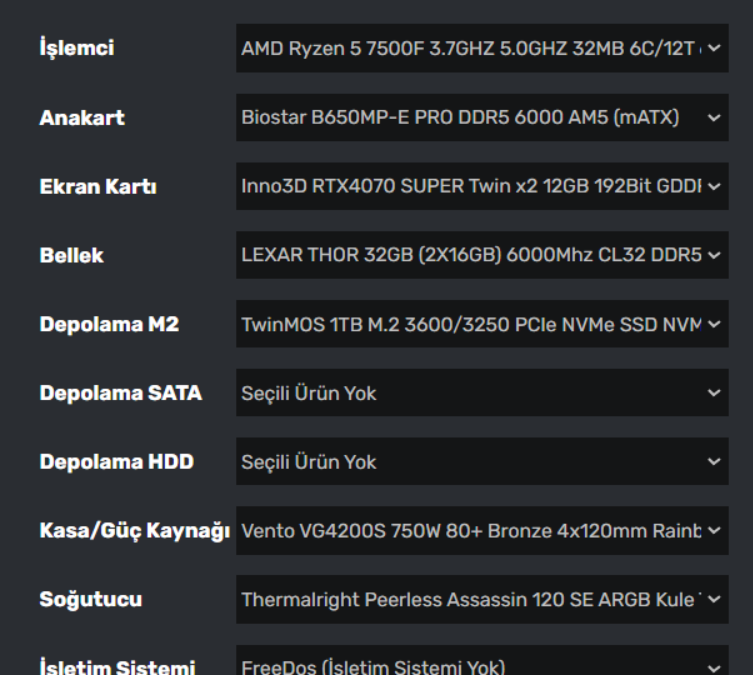This screenshot has height=675, width=753.
Task: Click the chevron arrow on the FreeDos field
Action: 713,666
